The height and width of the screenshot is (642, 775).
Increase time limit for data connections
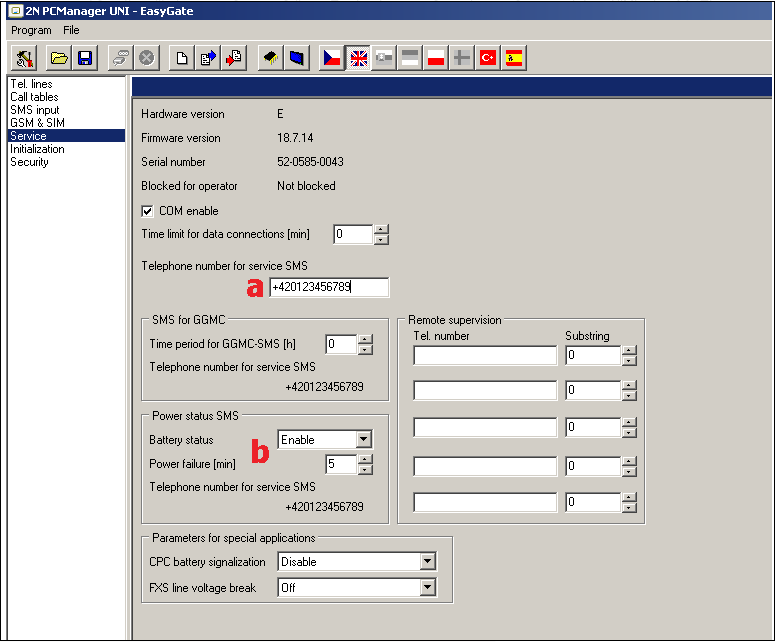tap(381, 230)
